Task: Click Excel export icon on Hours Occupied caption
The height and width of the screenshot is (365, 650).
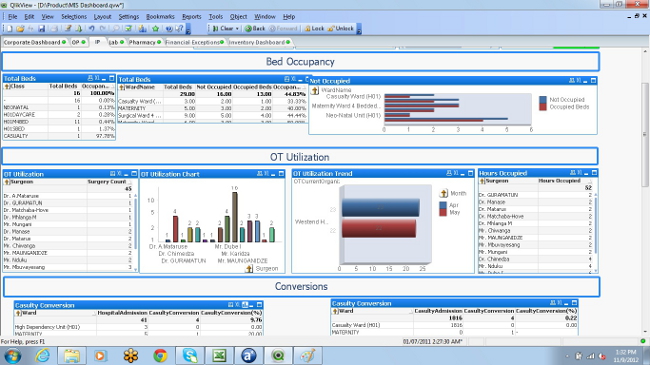Action: tap(580, 173)
